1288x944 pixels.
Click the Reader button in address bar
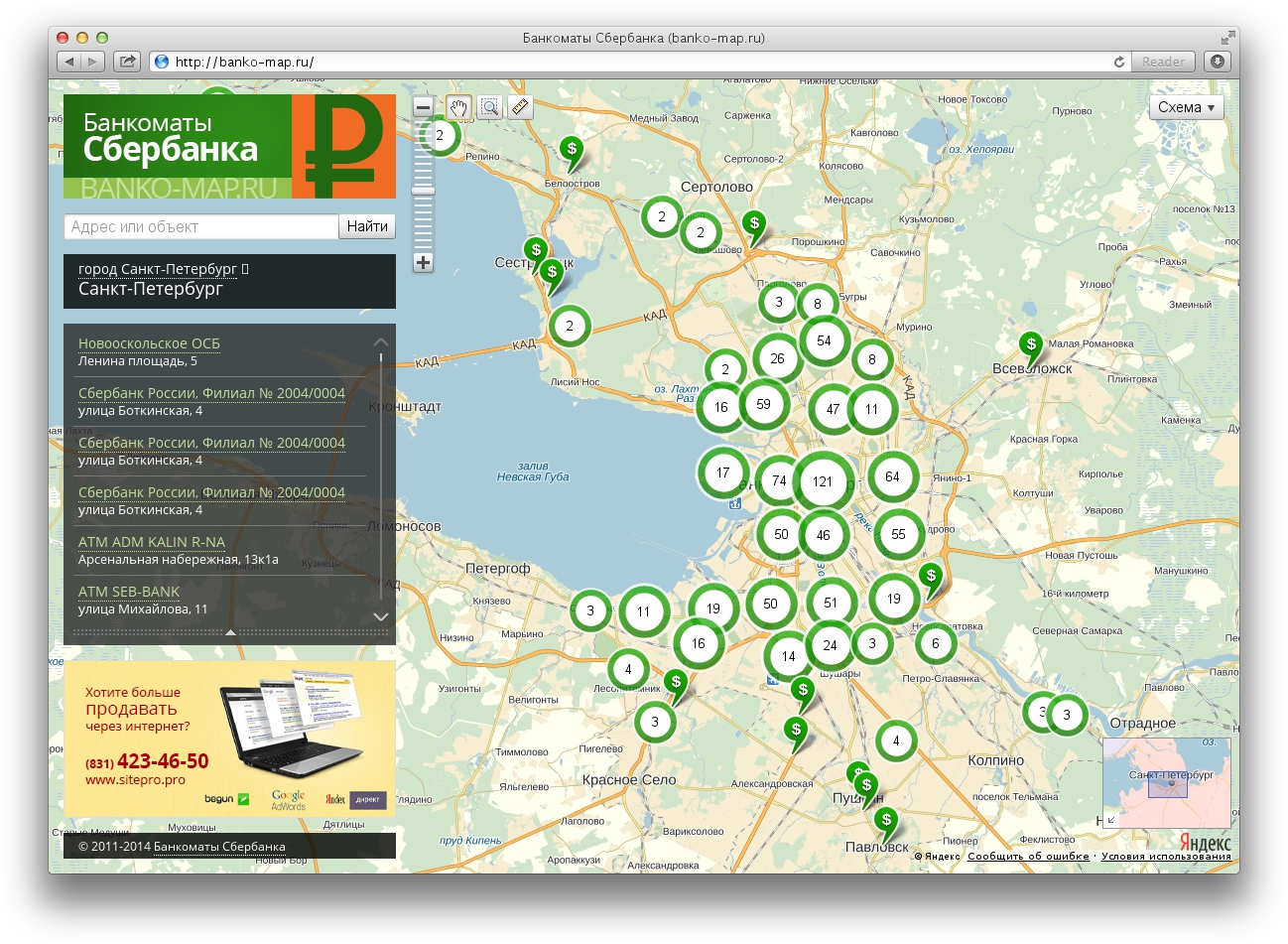pyautogui.click(x=1163, y=62)
